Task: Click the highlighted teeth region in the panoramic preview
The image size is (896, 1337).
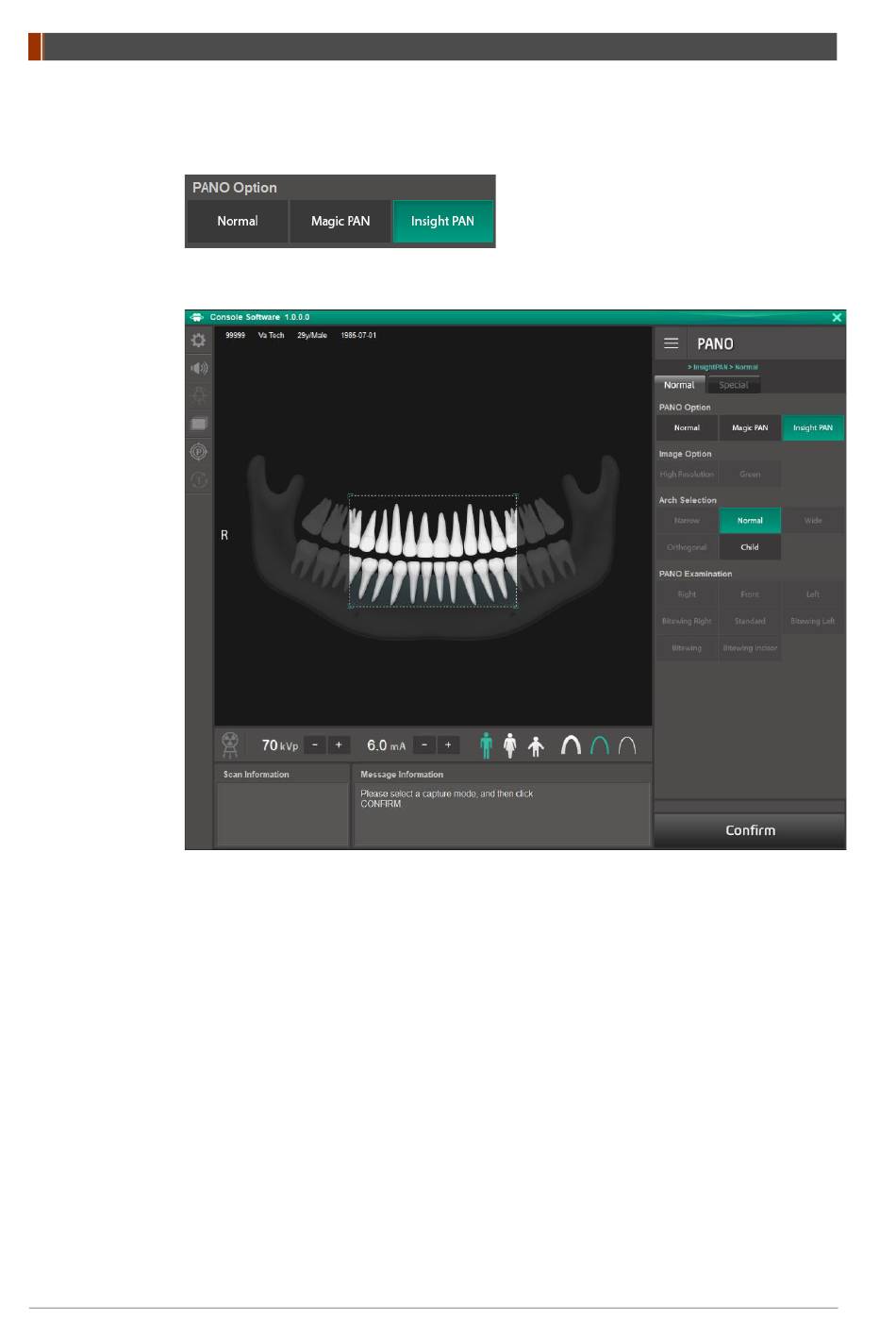Action: pyautogui.click(x=433, y=550)
